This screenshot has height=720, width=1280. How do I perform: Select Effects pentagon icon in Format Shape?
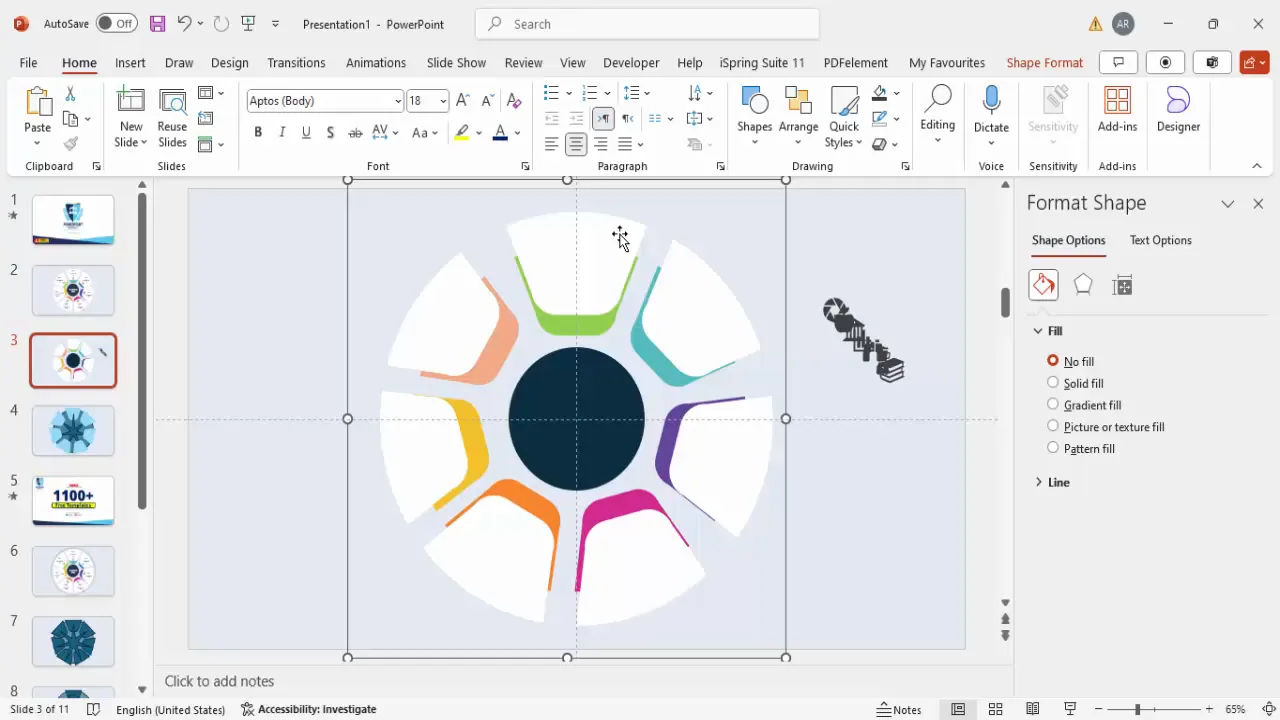[1083, 285]
